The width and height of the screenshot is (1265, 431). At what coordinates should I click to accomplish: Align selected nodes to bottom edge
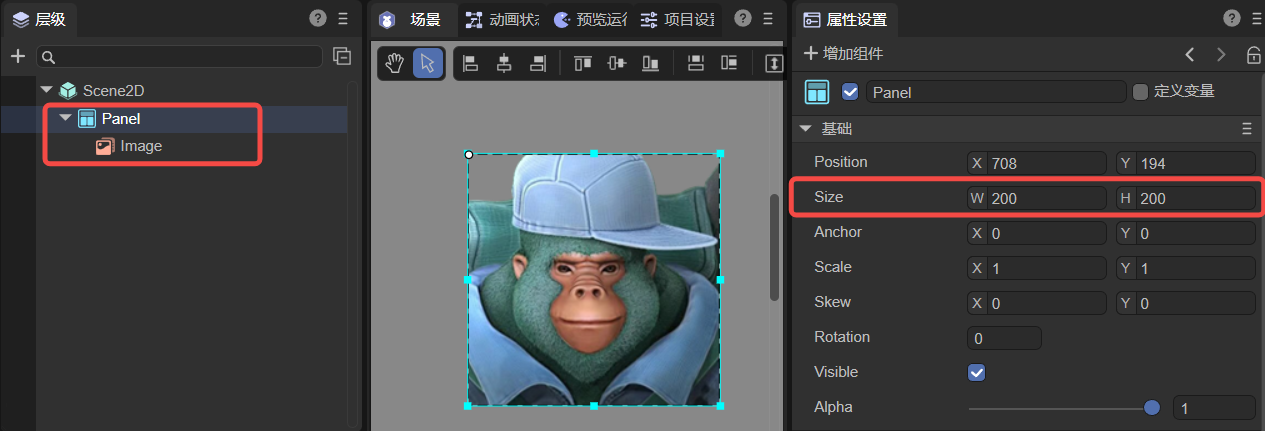(651, 63)
